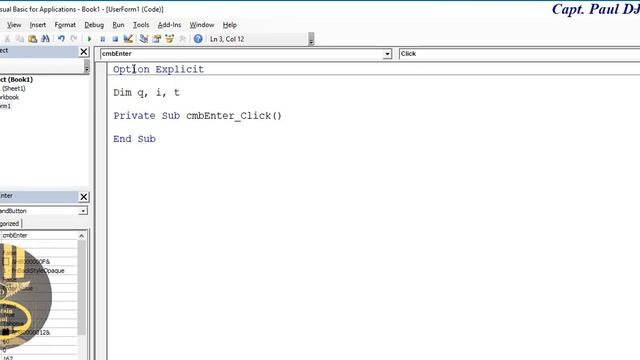This screenshot has height=360, width=640.
Task: Click the 'End Sub' line
Action: tap(134, 139)
